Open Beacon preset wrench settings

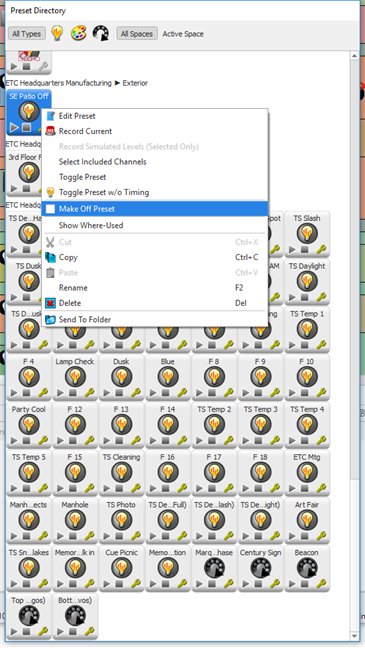tap(321, 584)
